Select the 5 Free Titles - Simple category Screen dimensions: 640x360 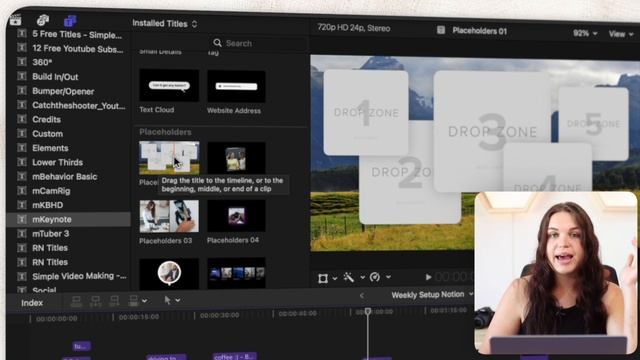[77, 35]
